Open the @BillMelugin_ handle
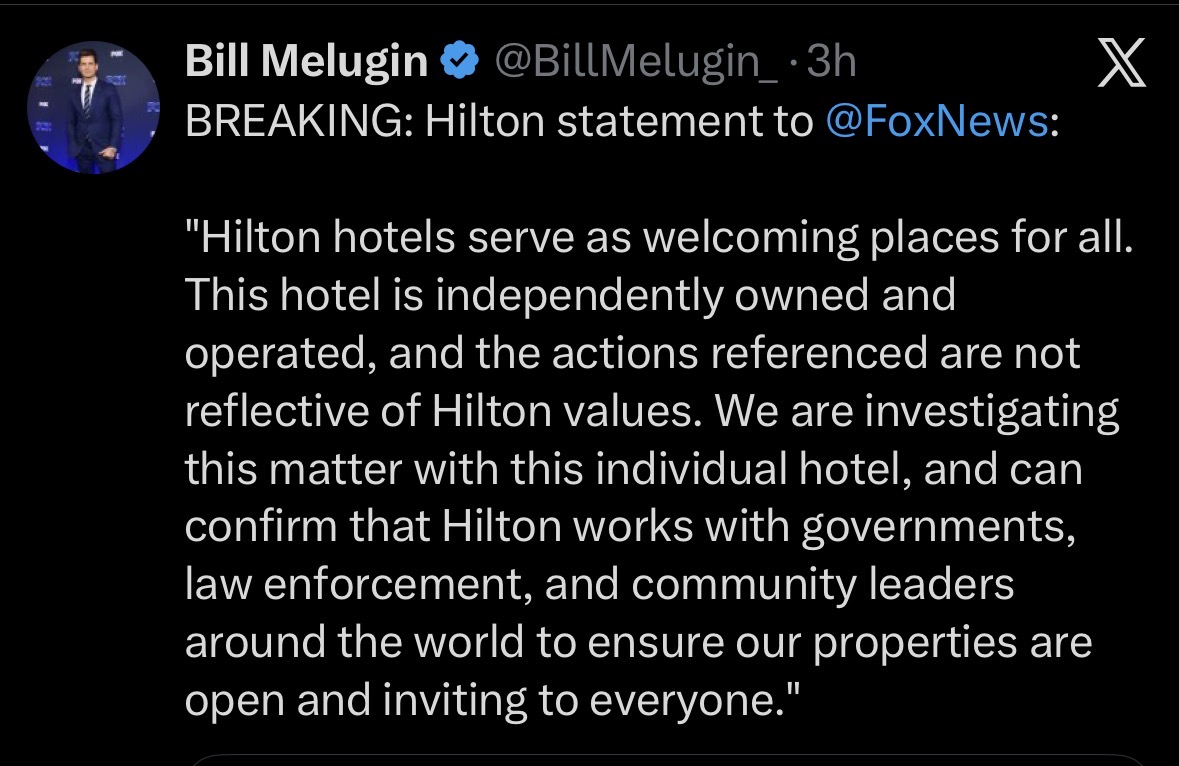The width and height of the screenshot is (1179, 766). click(637, 64)
